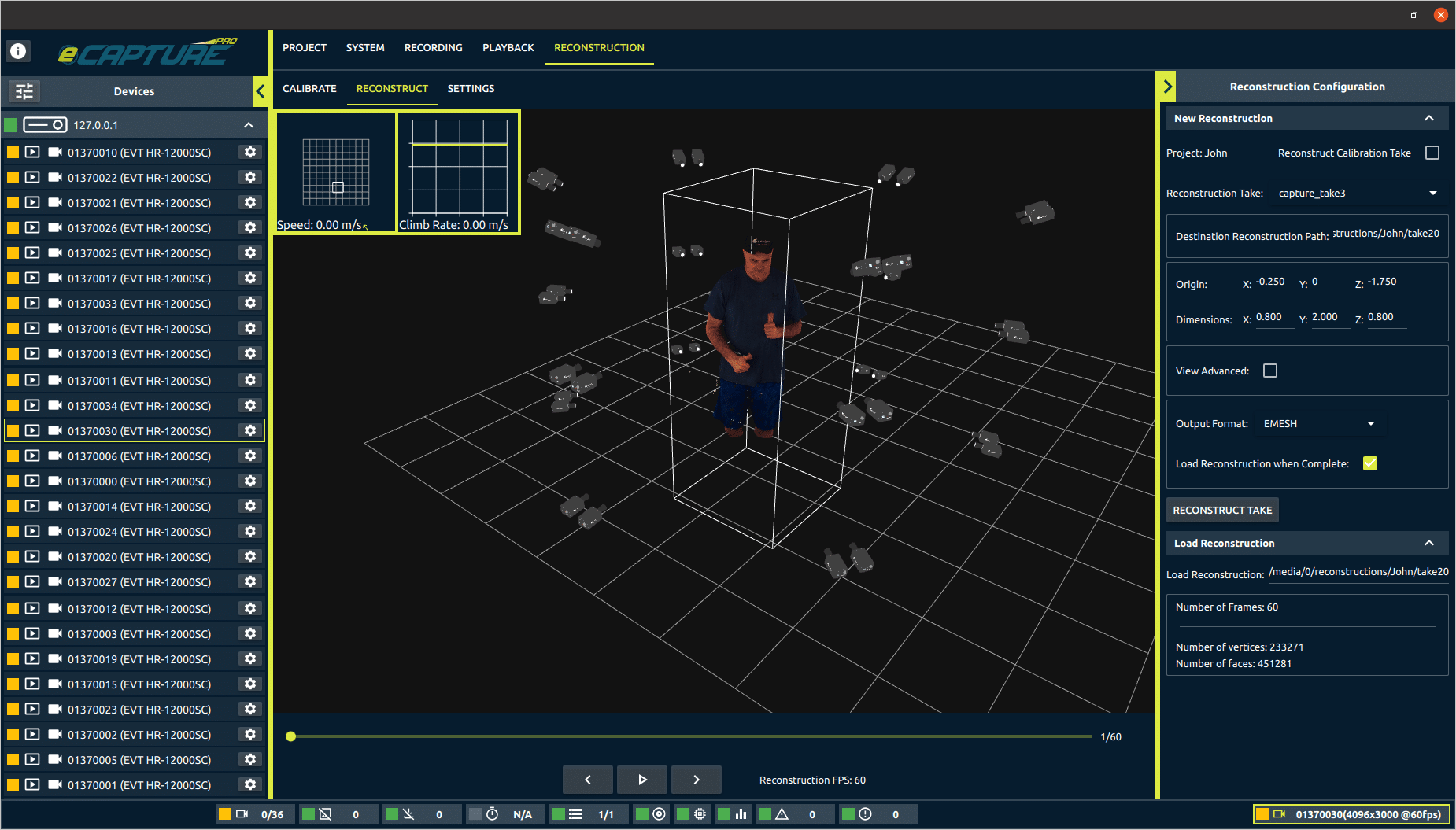Screen dimensions: 1456x830
Task: Click the camera icon next to 01370022
Action: coord(54,177)
